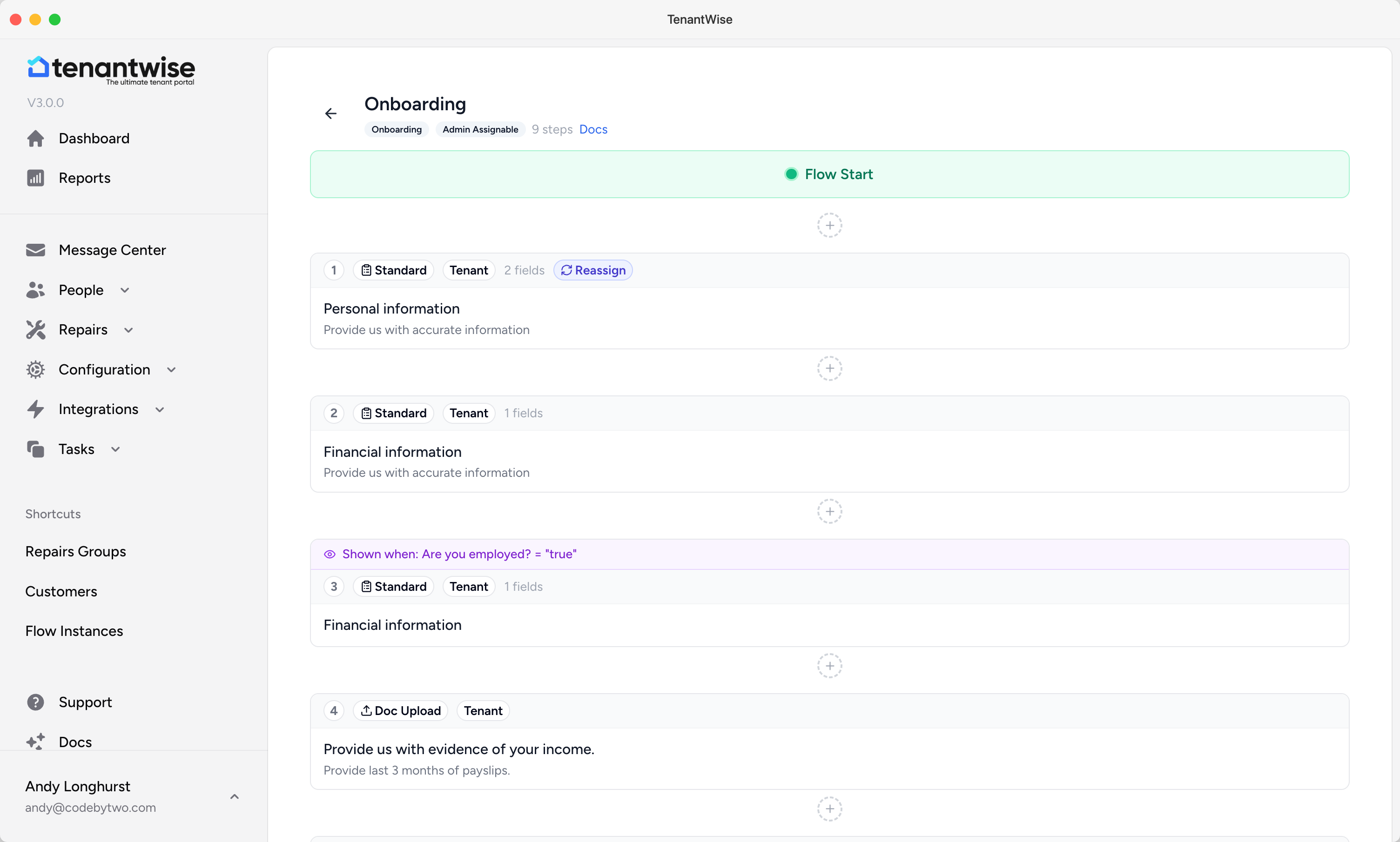This screenshot has width=1400, height=842.
Task: Click the Support question mark icon
Action: pyautogui.click(x=35, y=702)
